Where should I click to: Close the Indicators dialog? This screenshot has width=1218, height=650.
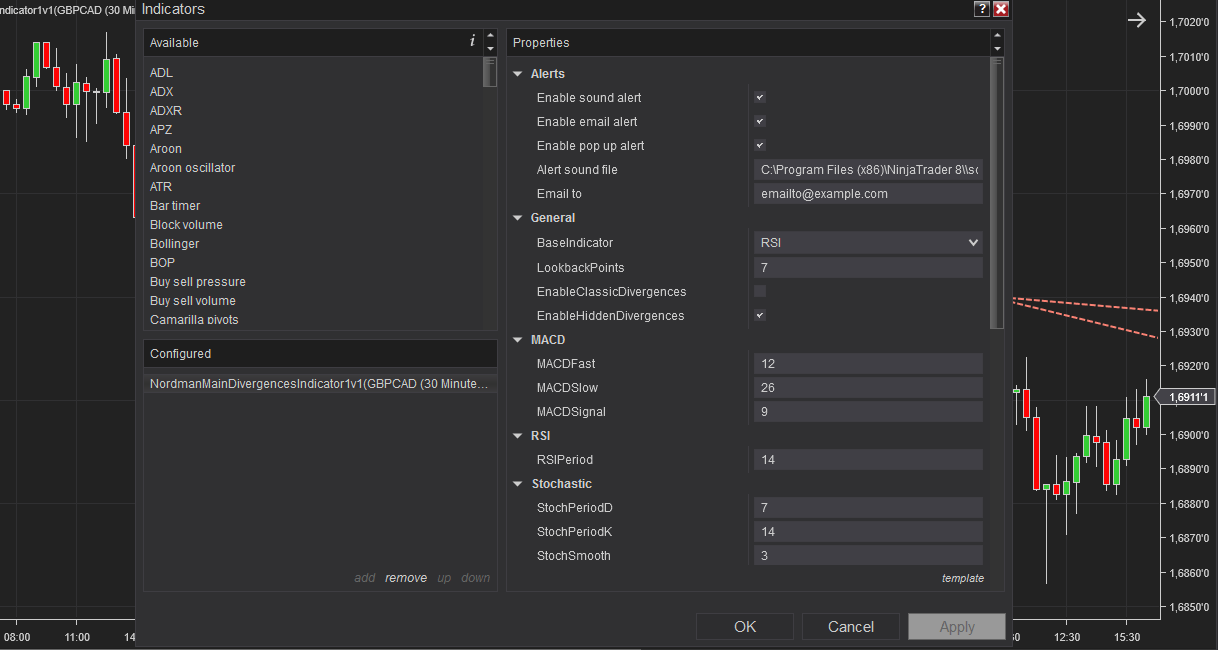1000,9
